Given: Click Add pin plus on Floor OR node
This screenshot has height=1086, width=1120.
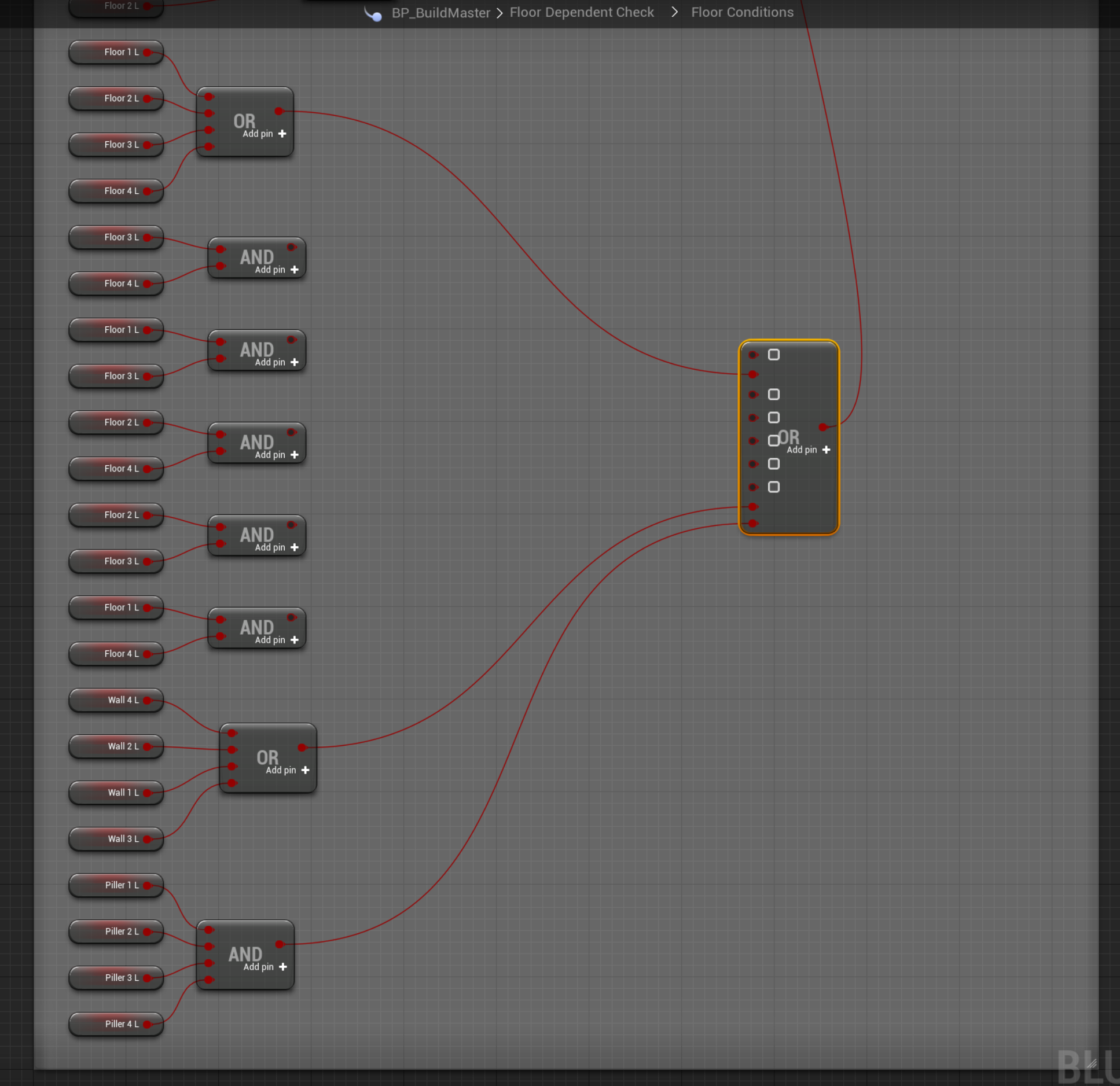Looking at the screenshot, I should coord(282,134).
